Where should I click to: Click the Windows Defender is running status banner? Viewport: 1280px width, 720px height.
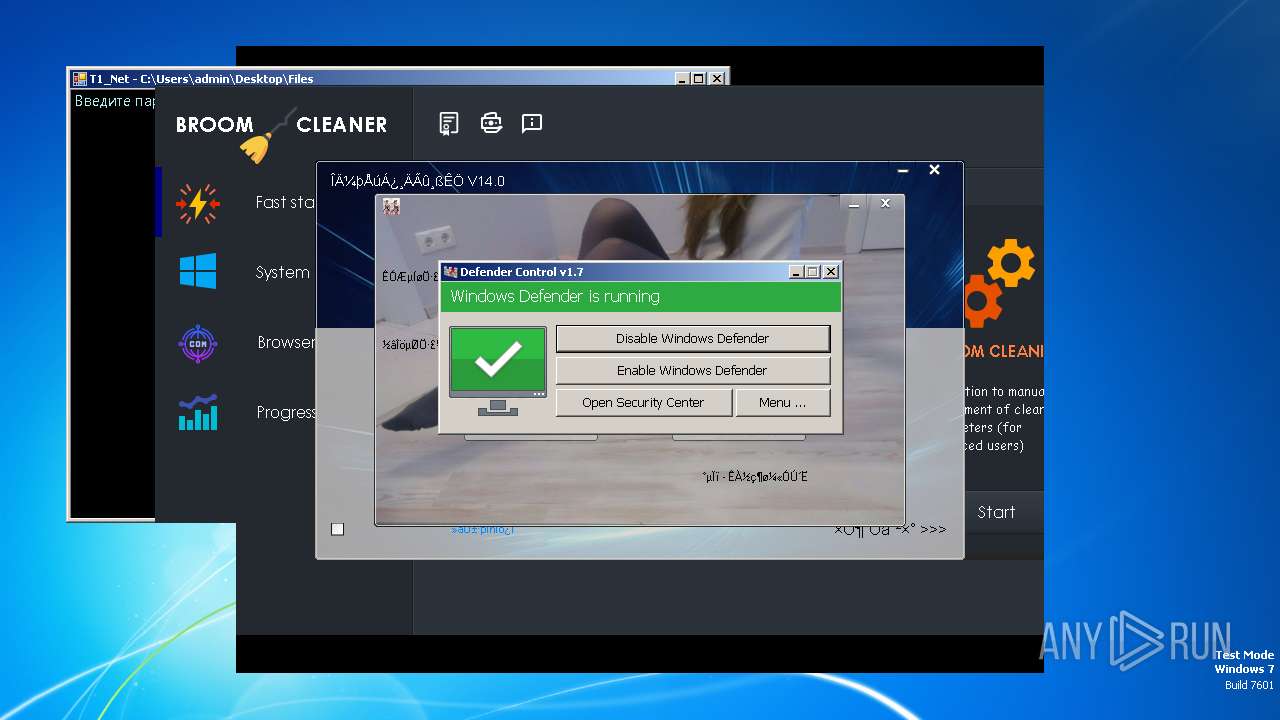(x=640, y=297)
